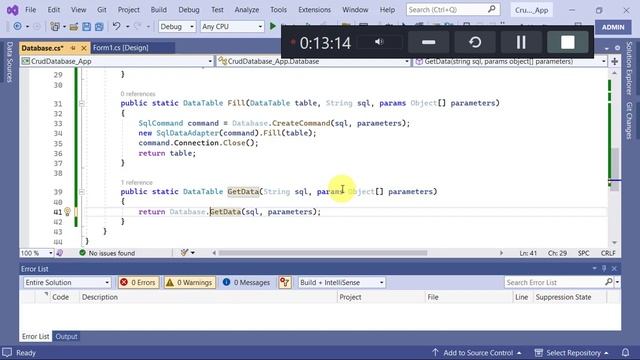Screen dimensions: 640x360
Task: Click Add to Source Control
Action: [x=476, y=353]
